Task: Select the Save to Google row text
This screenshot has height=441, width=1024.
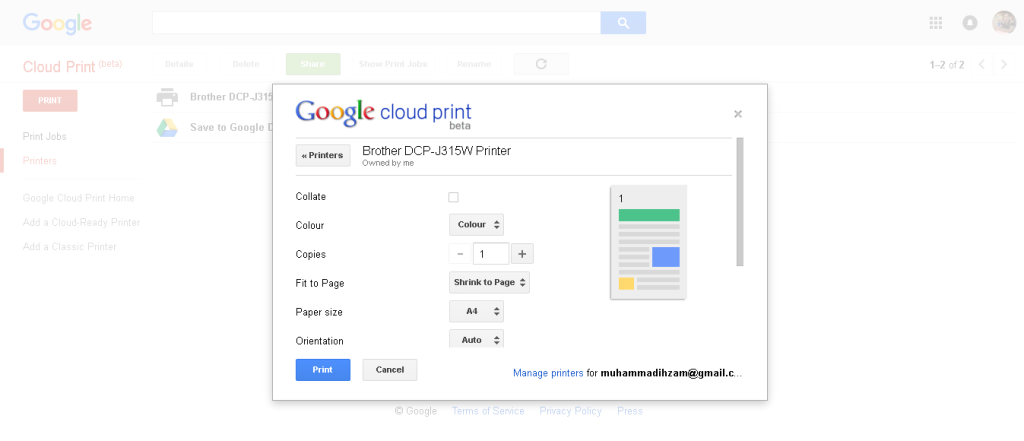Action: (231, 127)
